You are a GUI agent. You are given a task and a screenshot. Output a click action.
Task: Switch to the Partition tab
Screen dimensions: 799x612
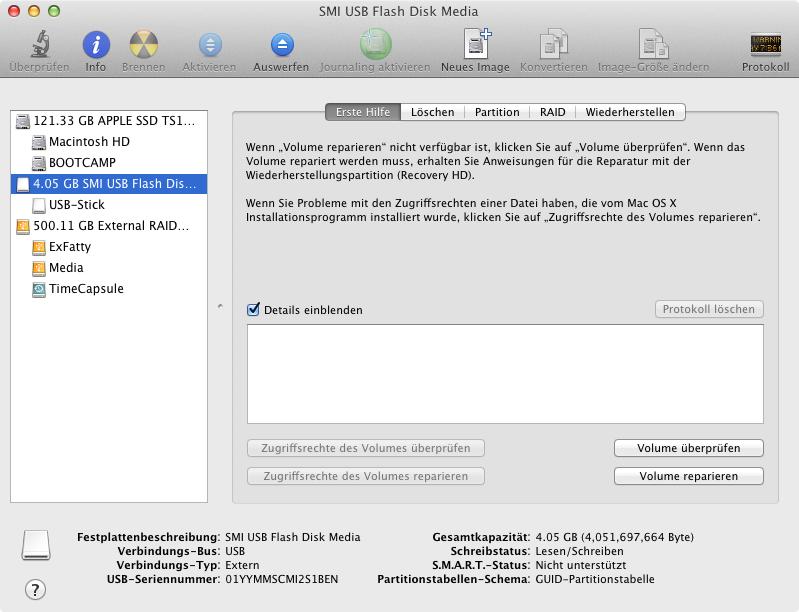pos(497,112)
